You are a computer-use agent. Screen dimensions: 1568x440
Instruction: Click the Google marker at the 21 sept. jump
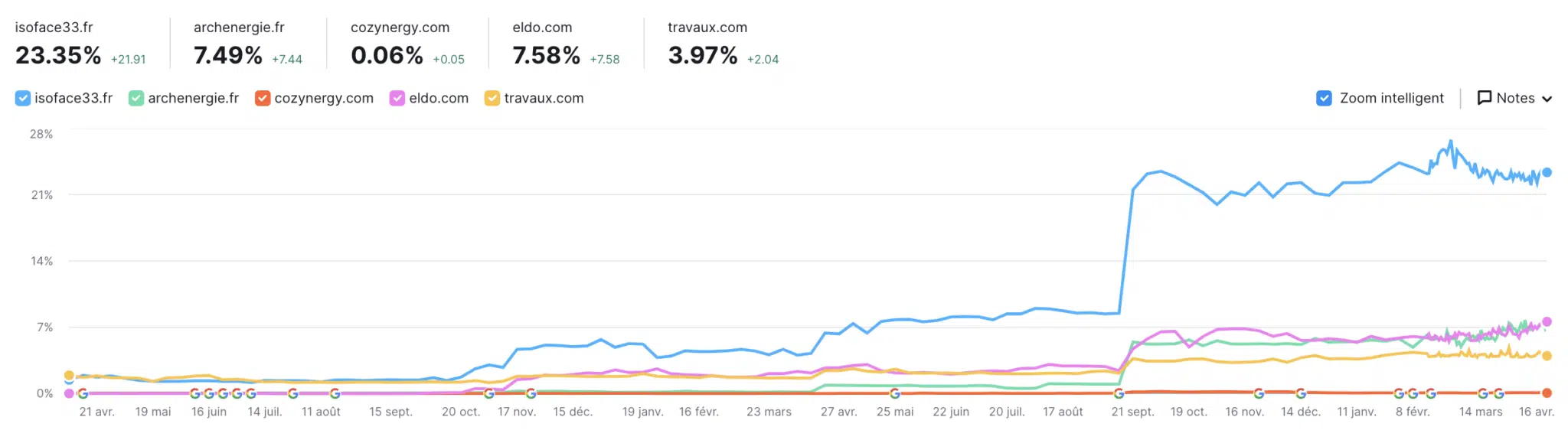click(1119, 393)
